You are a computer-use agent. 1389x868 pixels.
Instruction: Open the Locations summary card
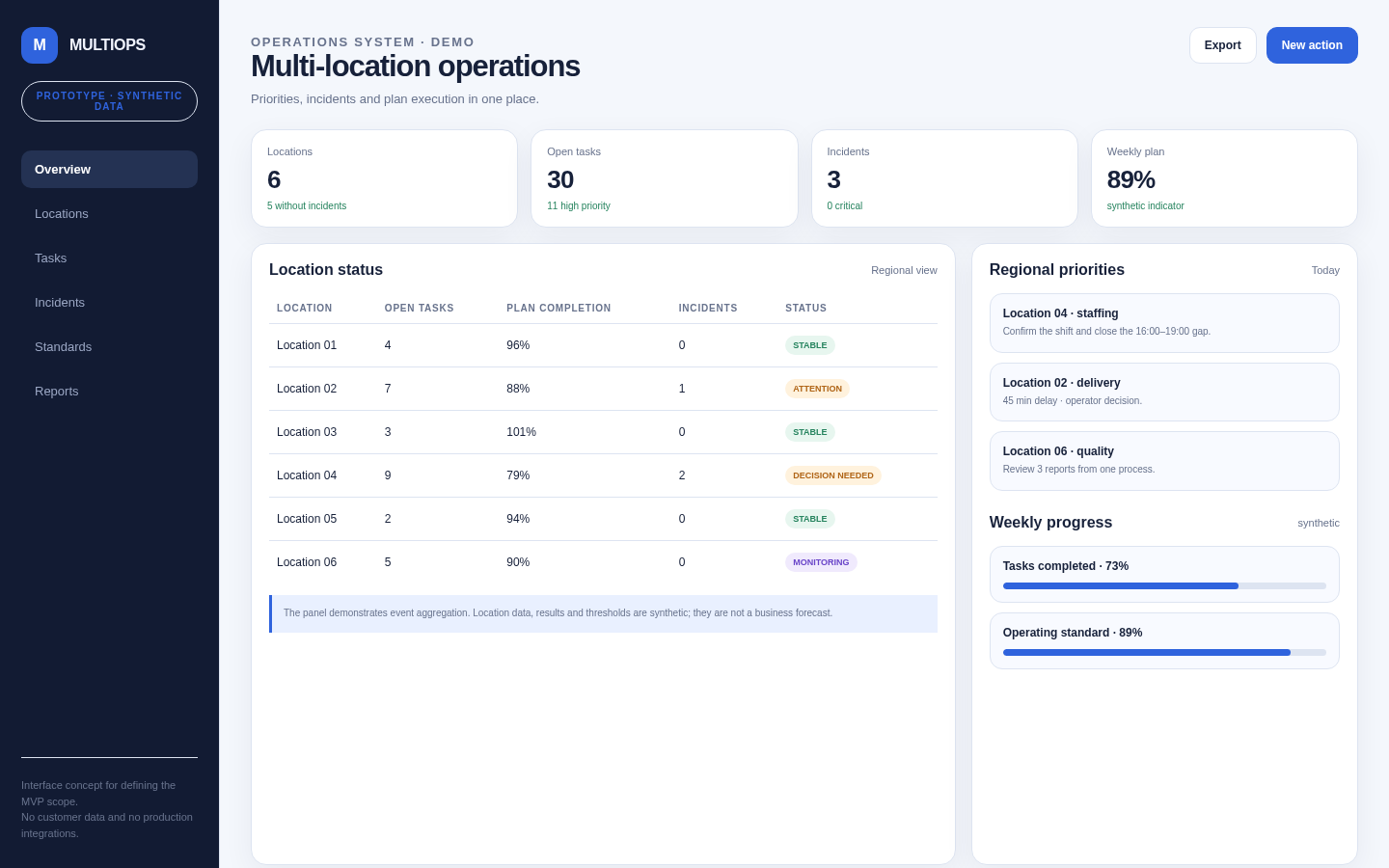point(384,178)
